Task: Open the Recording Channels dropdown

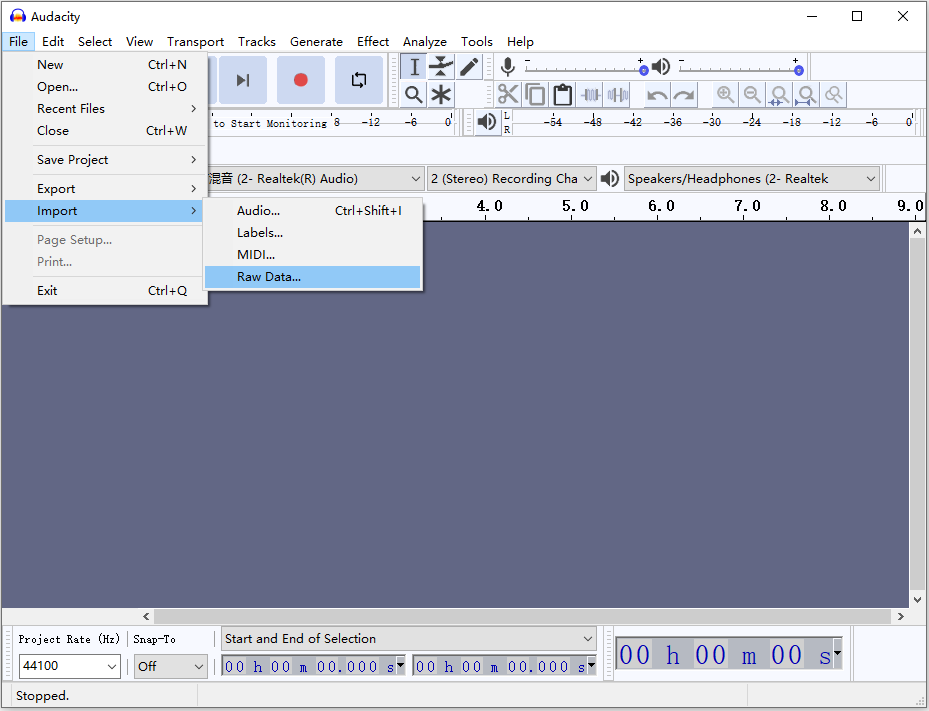Action: [x=511, y=179]
